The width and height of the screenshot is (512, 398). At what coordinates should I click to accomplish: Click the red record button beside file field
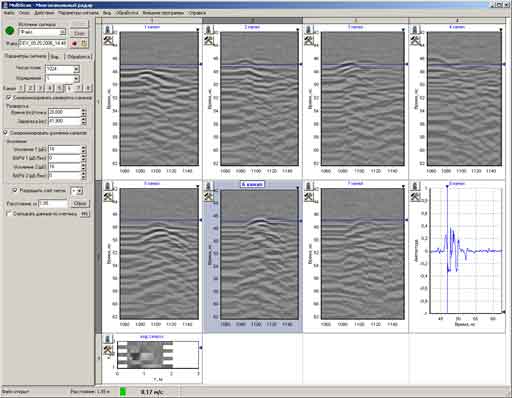[75, 43]
